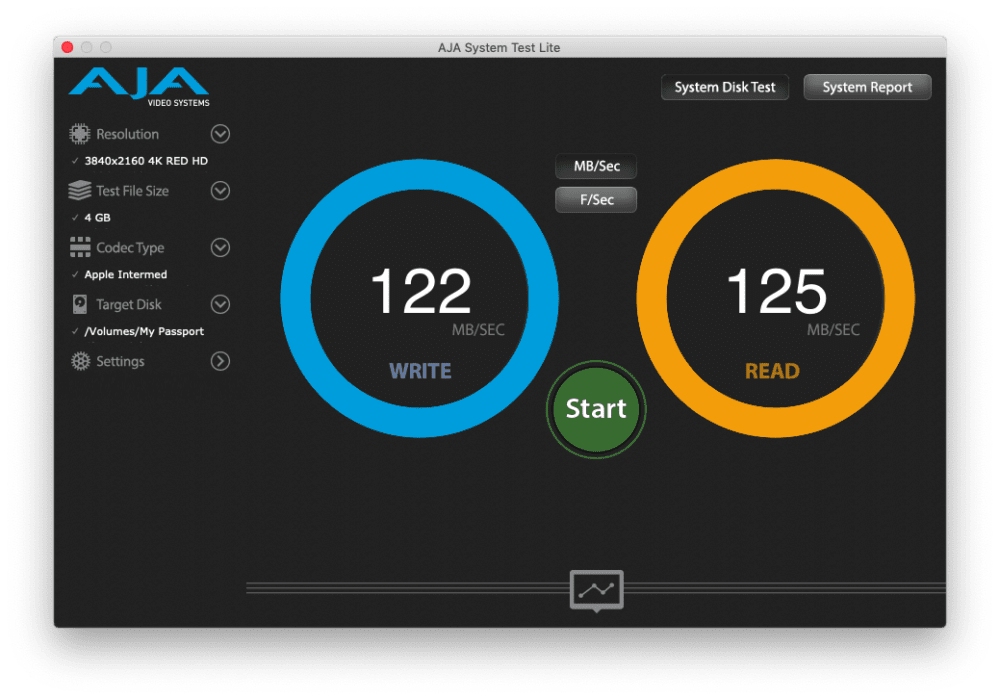Screen dimensions: 1000x699
Task: Click the Resolution chip icon
Action: click(80, 134)
